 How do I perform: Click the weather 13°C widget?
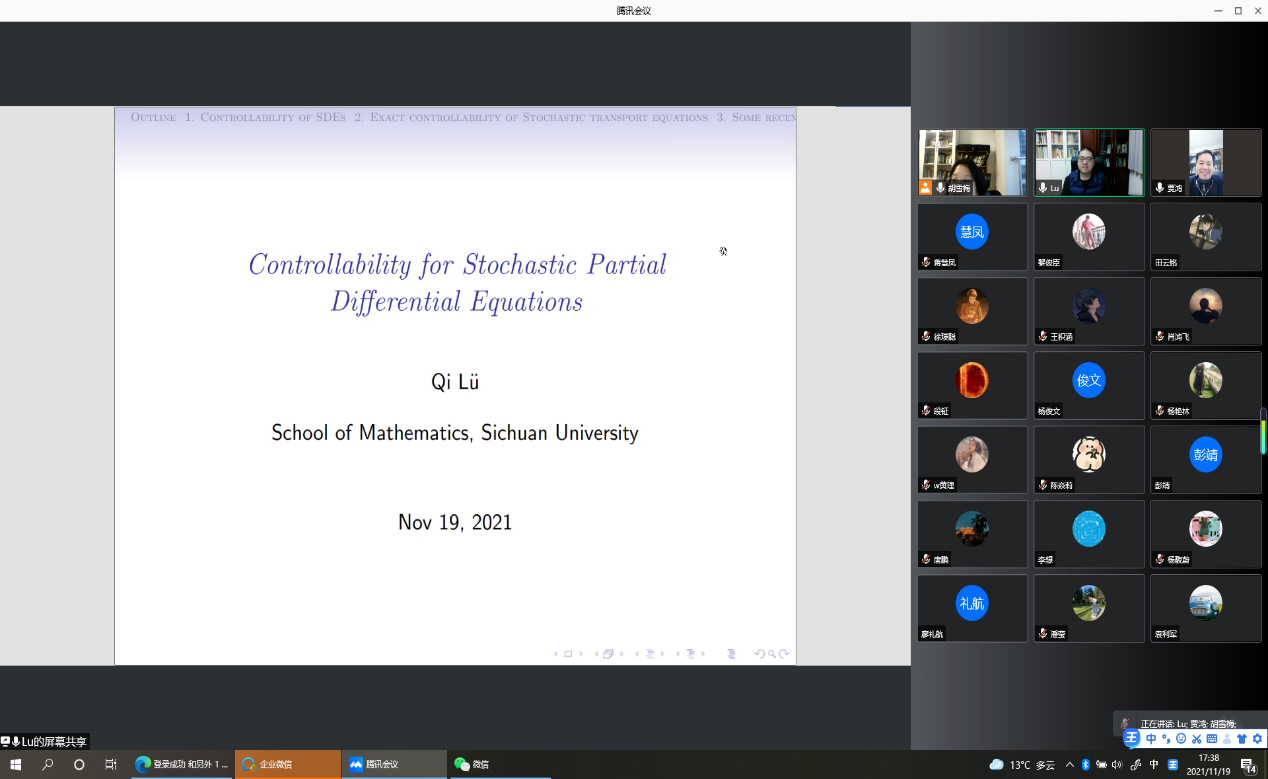pyautogui.click(x=1021, y=765)
